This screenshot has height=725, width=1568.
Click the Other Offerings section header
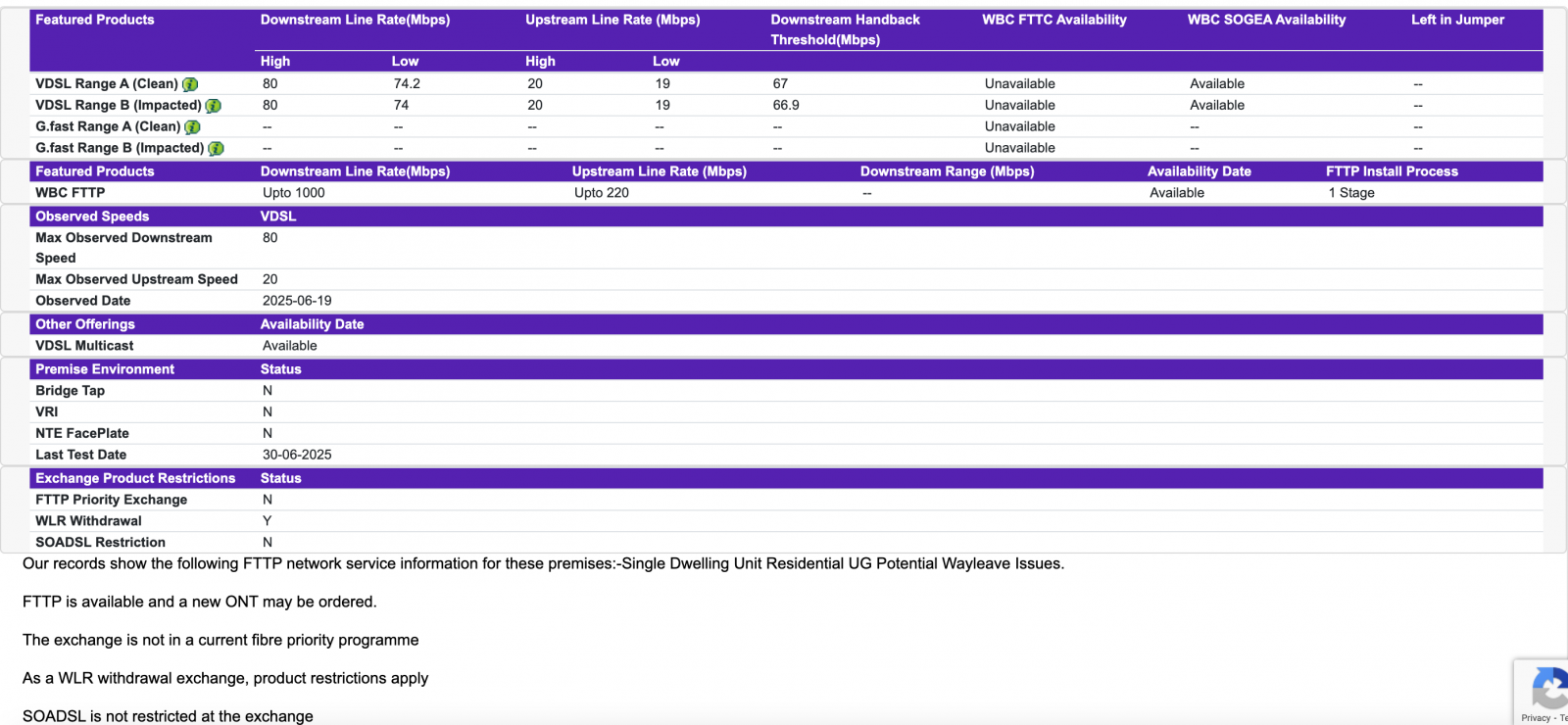(85, 324)
